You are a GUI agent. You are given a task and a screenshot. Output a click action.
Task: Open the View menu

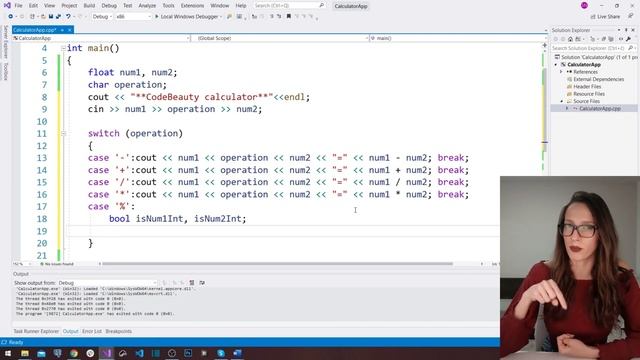(49, 6)
